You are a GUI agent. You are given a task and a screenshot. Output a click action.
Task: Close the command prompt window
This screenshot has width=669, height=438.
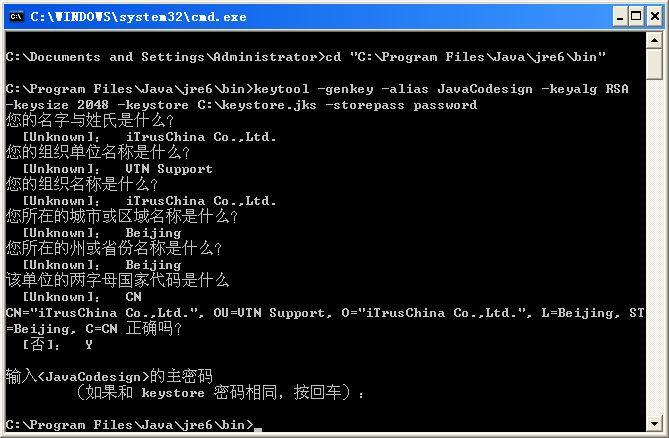[x=654, y=17]
